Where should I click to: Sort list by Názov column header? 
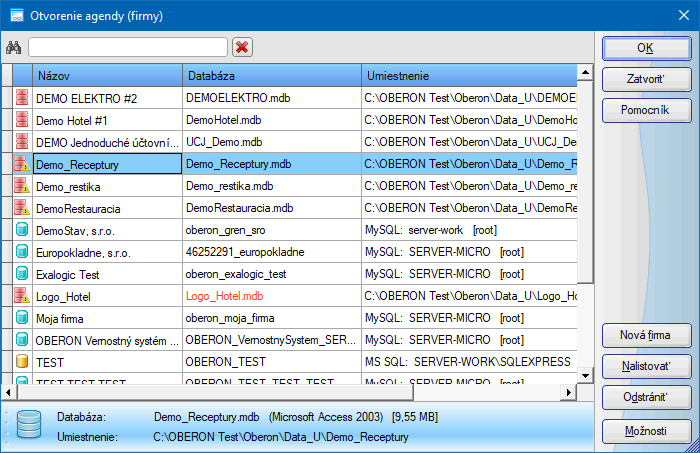tap(106, 75)
